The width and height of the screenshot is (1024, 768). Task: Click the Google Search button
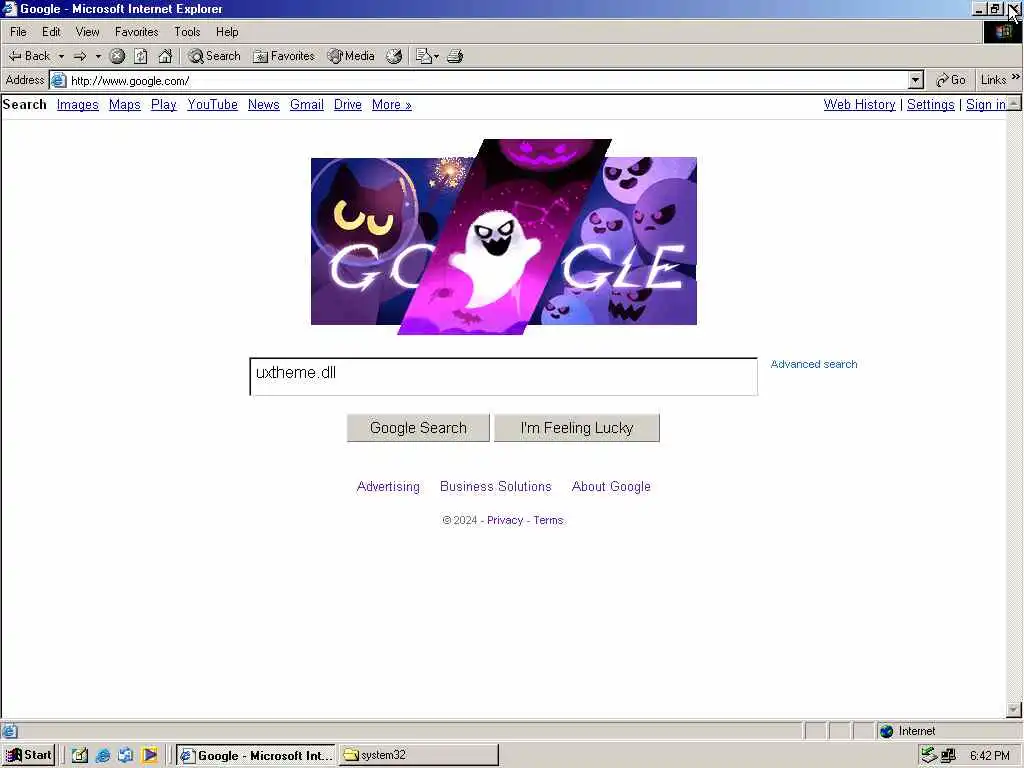pos(418,428)
